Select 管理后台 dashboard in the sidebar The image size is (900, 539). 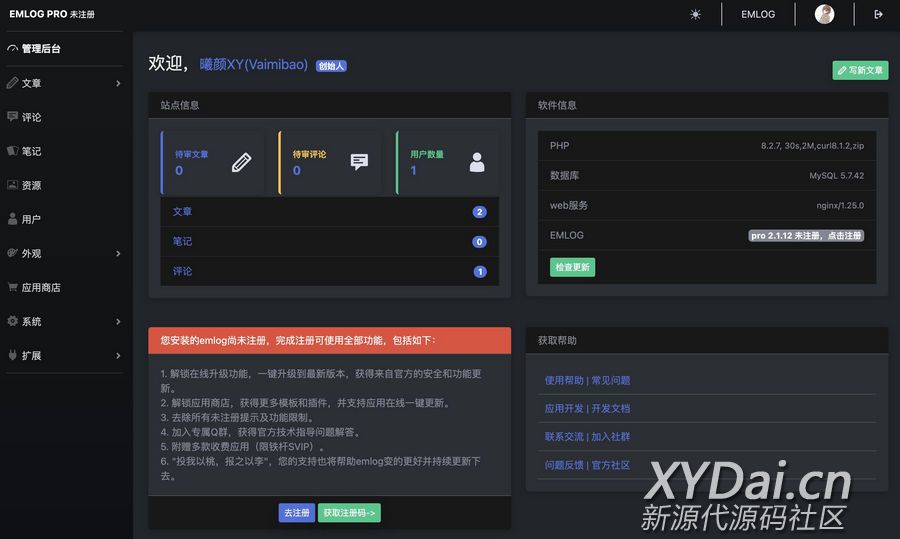click(x=41, y=48)
